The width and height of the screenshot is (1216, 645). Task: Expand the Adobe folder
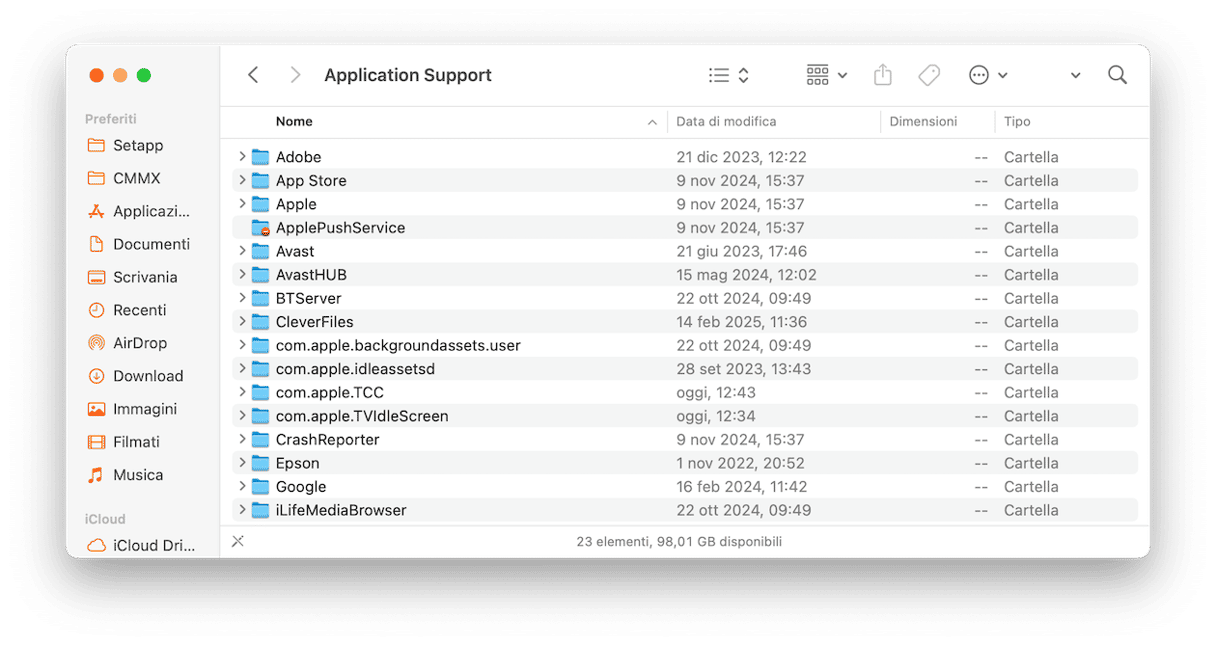(242, 157)
